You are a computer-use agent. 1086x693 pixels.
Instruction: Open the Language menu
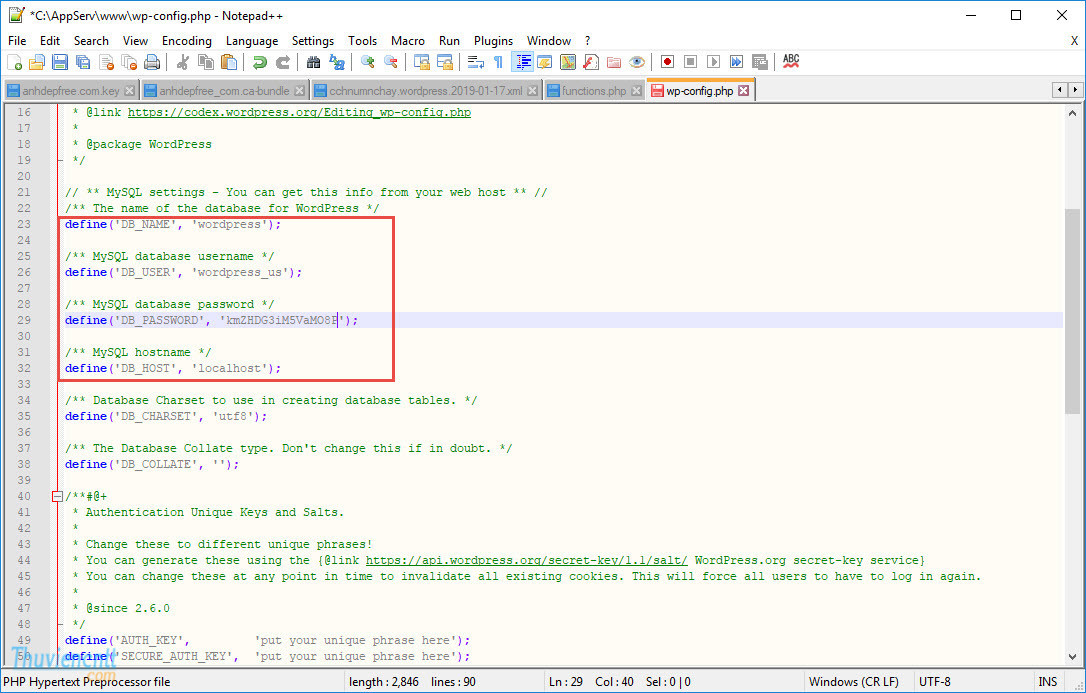(252, 41)
